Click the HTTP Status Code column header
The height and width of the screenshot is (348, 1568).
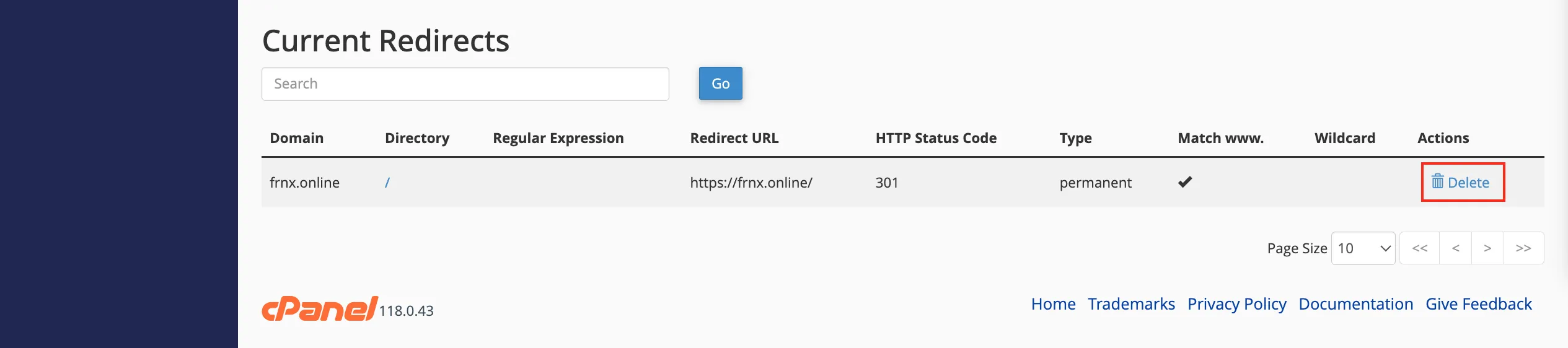pyautogui.click(x=936, y=138)
